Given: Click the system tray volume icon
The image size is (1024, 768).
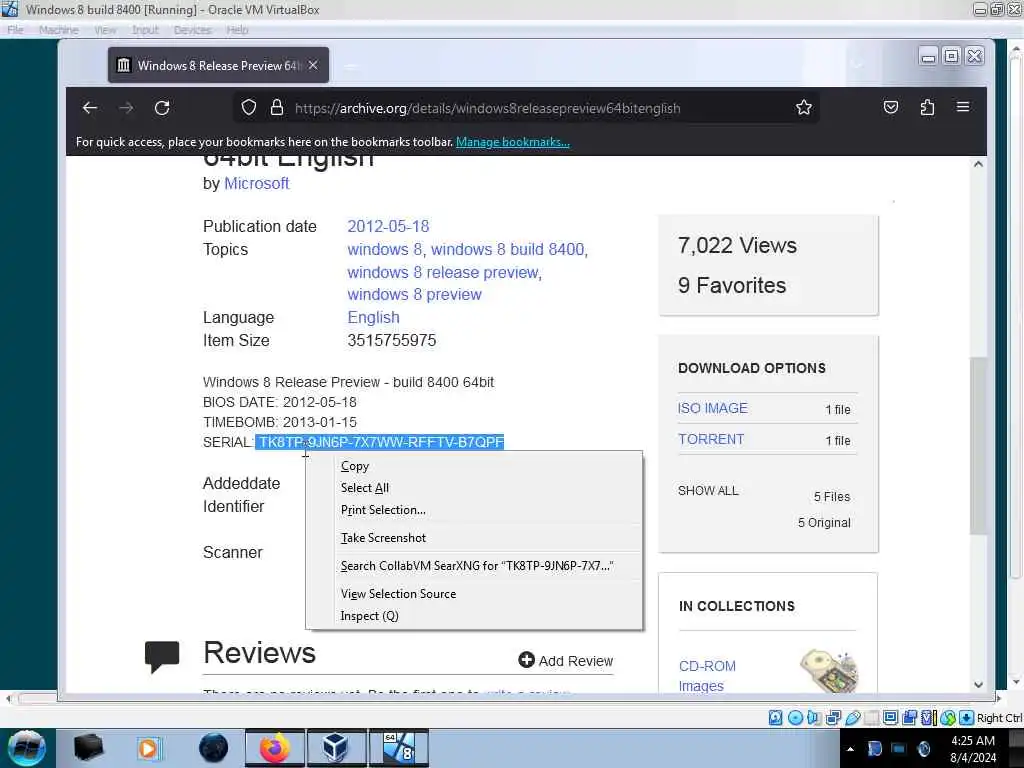Looking at the screenshot, I should click(x=923, y=748).
